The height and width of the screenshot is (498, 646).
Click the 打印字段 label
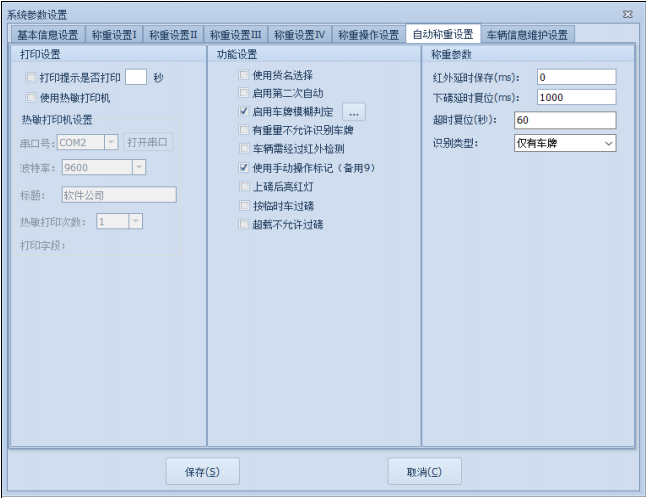click(42, 246)
